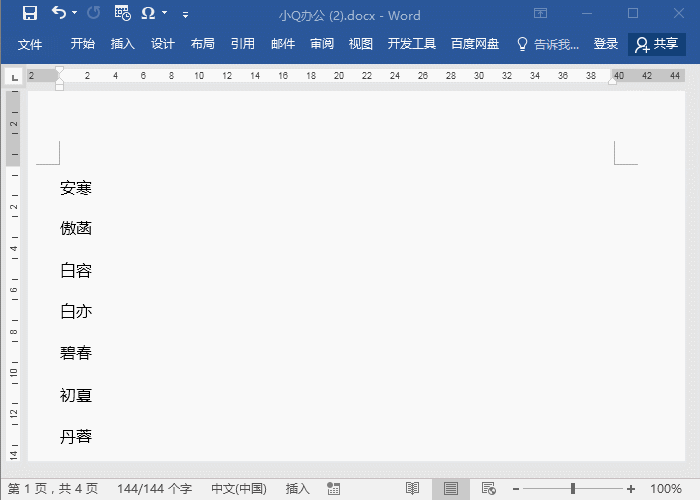Image resolution: width=700 pixels, height=500 pixels.
Task: Click the first line indent marker on ruler
Action: click(x=59, y=71)
